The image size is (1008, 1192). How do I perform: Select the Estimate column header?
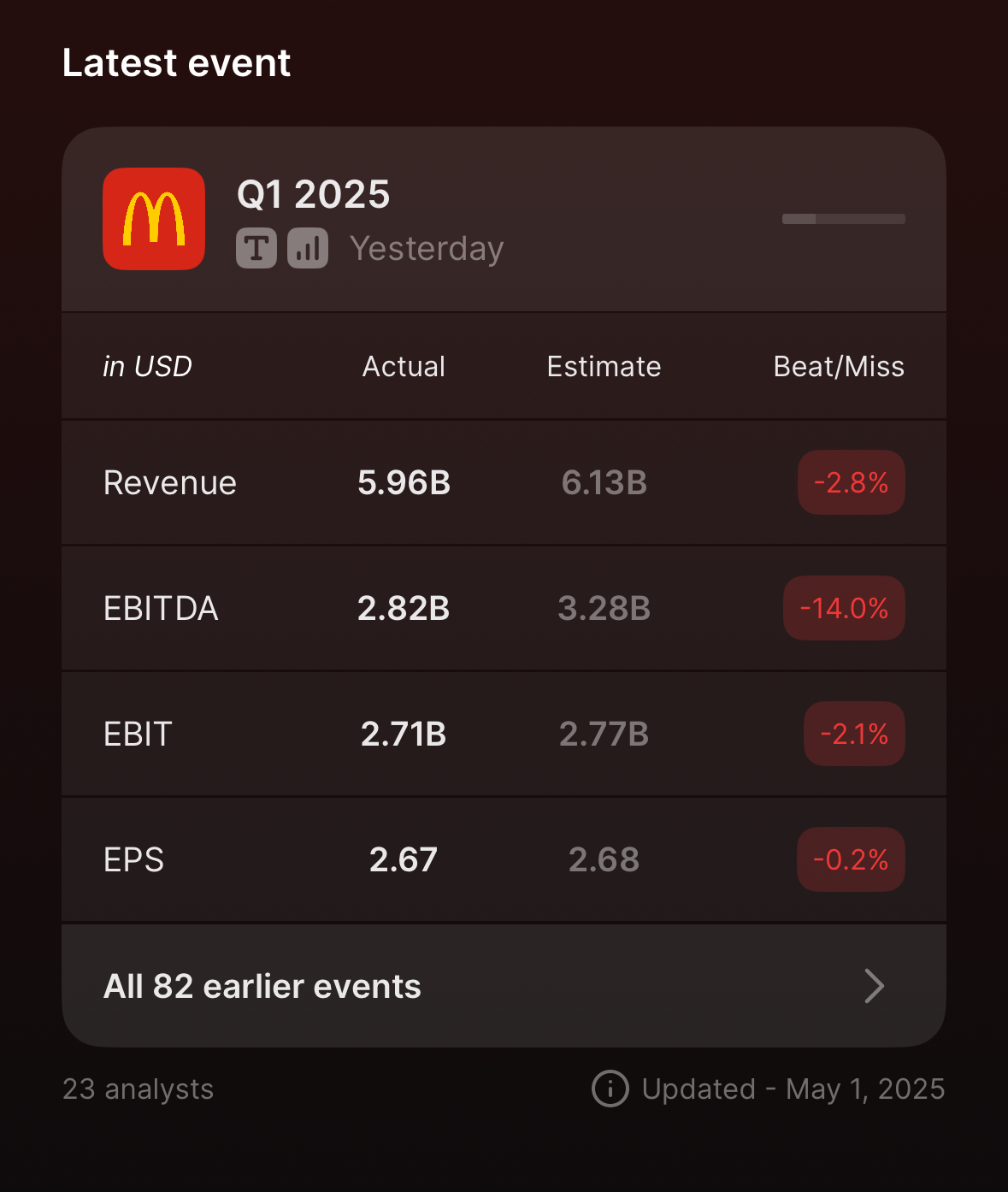(604, 366)
